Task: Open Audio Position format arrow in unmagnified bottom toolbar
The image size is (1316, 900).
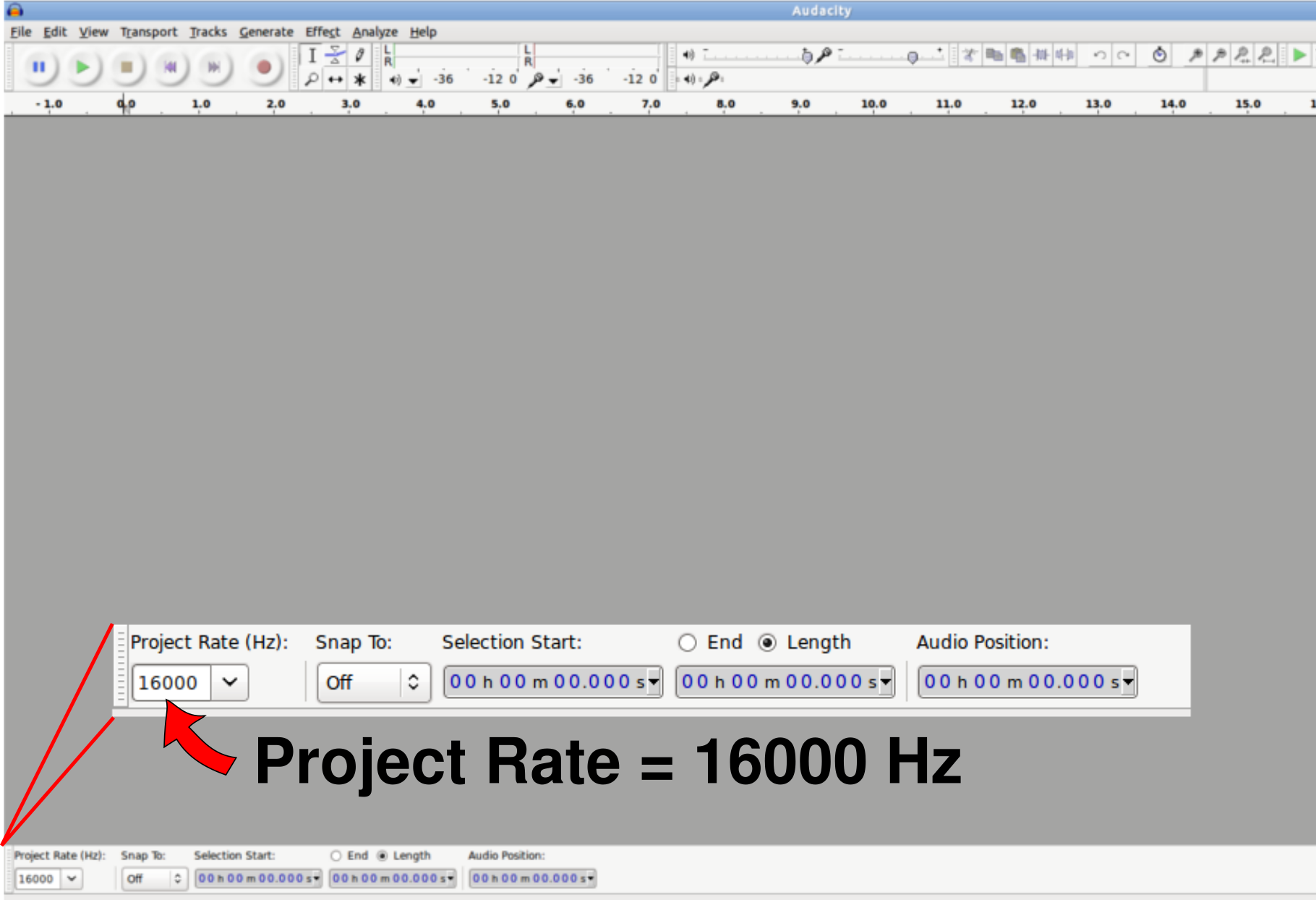Action: (590, 878)
